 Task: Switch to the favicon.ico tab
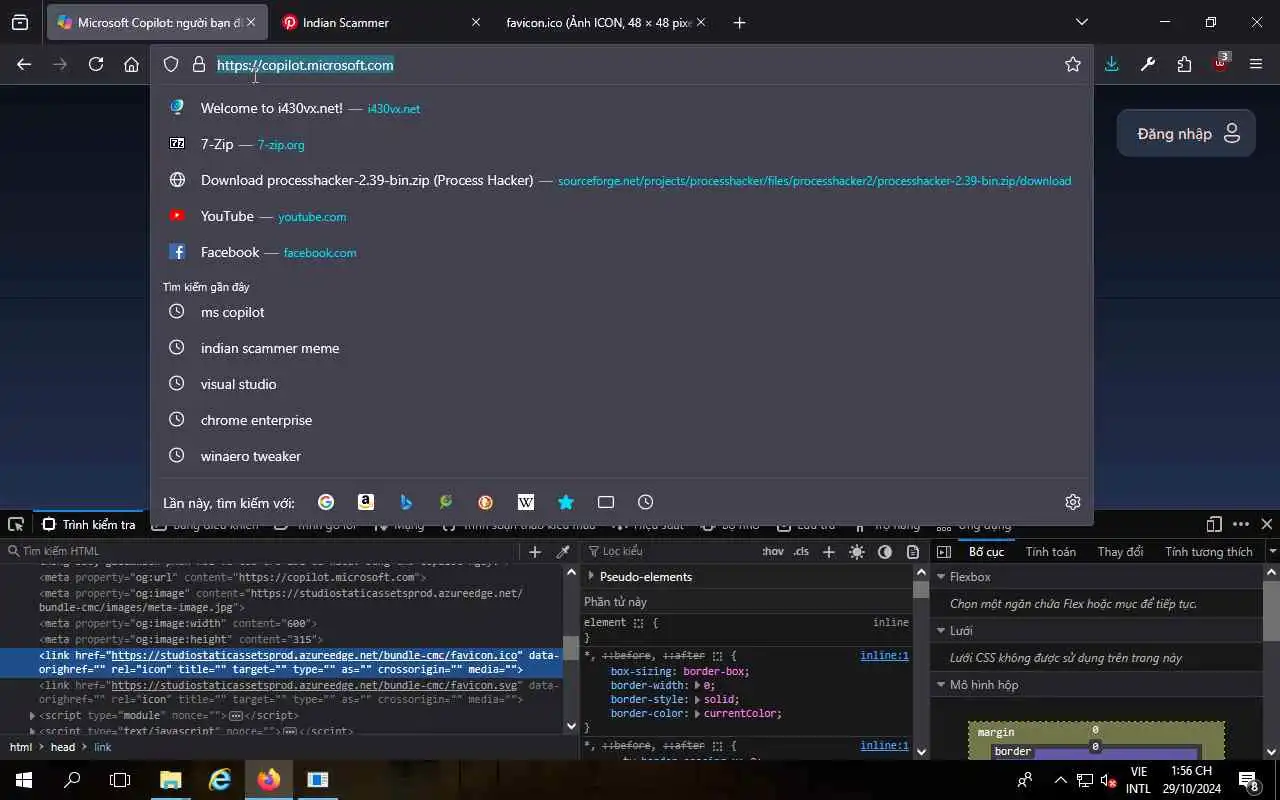[606, 22]
